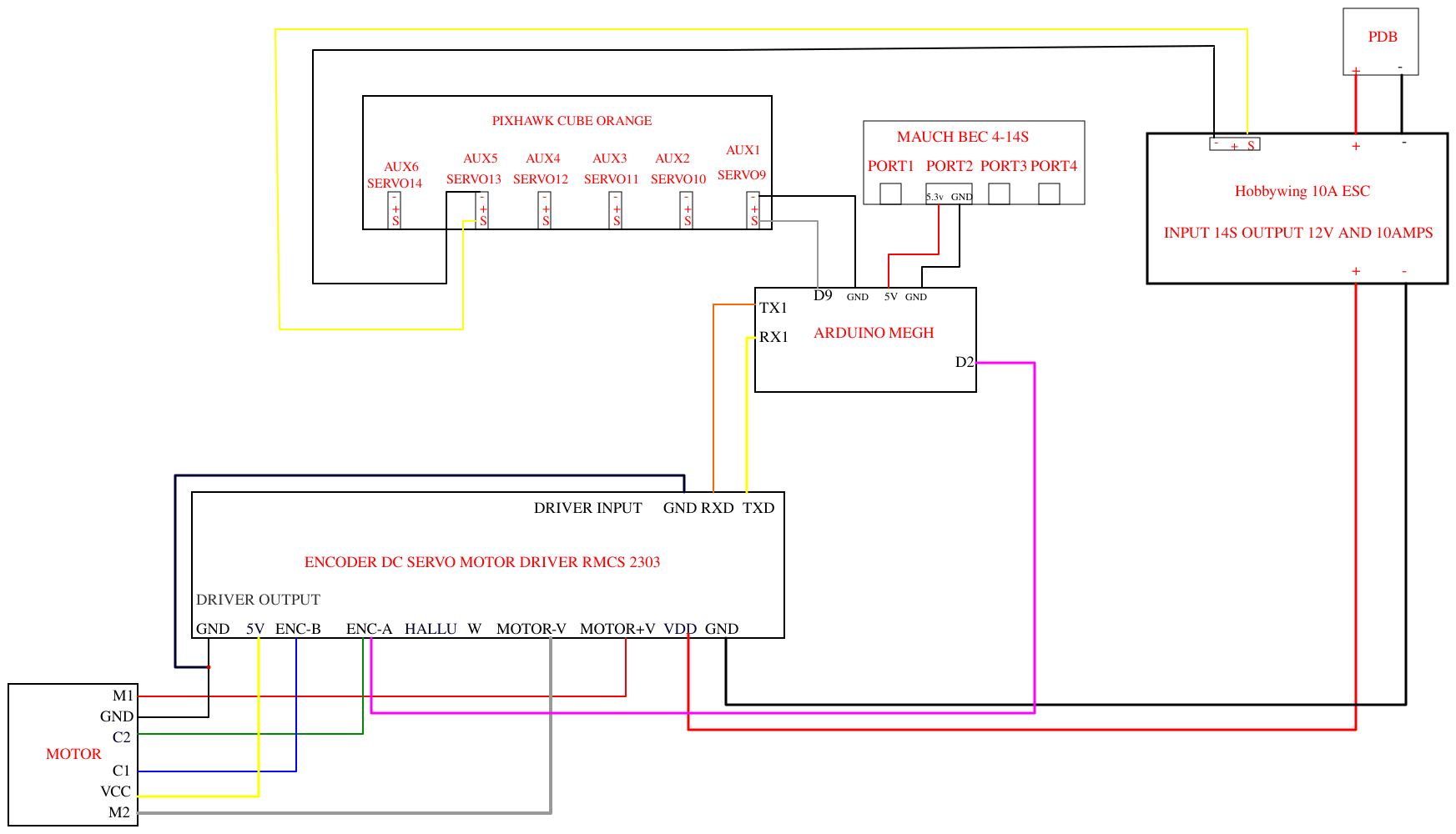The height and width of the screenshot is (834, 1456).
Task: Click the SERVO11 label
Action: [x=612, y=179]
